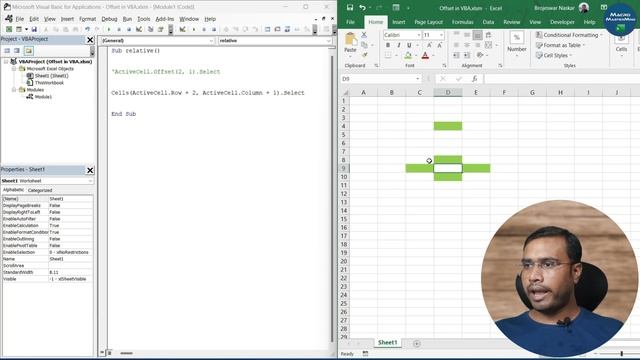Screen dimensions: 640x360
Task: Collapse the Microsoft Excel Objects folder
Action: [13, 69]
